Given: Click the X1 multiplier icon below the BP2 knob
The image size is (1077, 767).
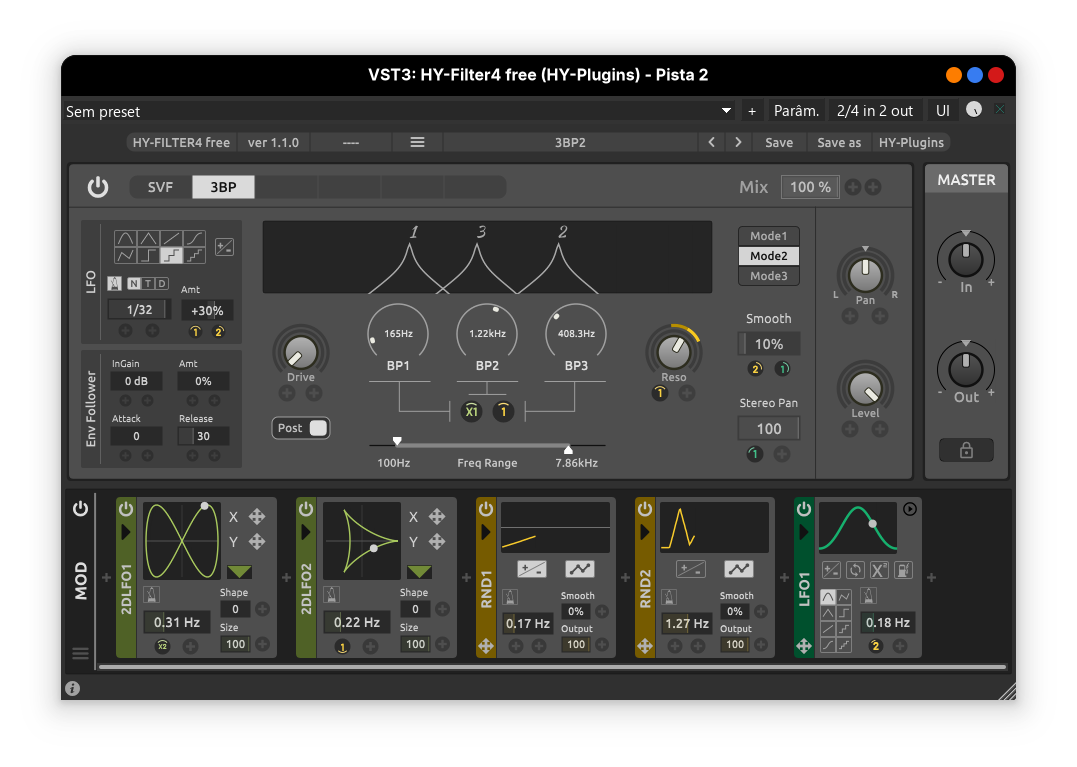Looking at the screenshot, I should 471,411.
